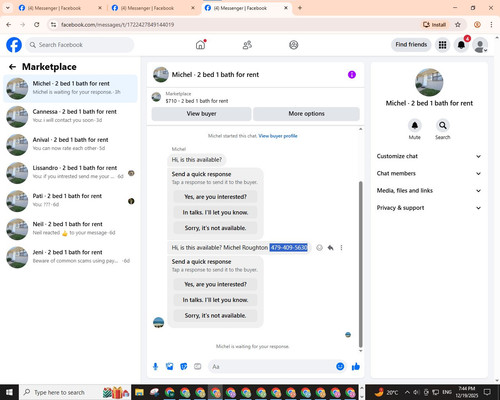Reload the page in the browser
The width and height of the screenshot is (500, 400).
[x=37, y=25]
